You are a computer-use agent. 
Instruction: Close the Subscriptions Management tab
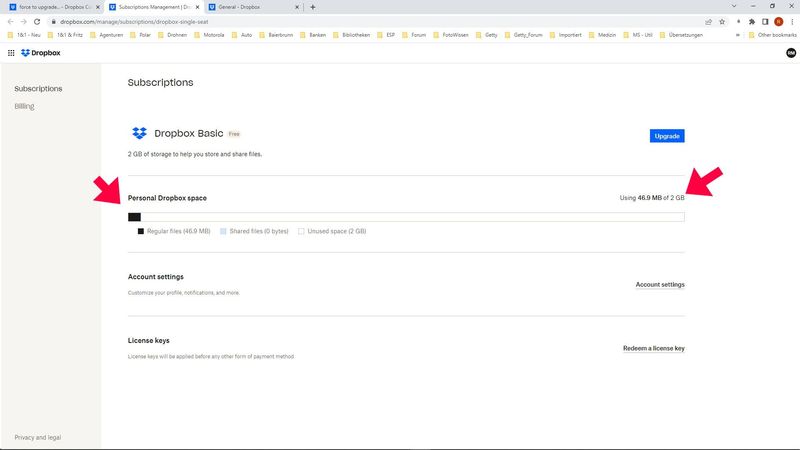(x=197, y=7)
